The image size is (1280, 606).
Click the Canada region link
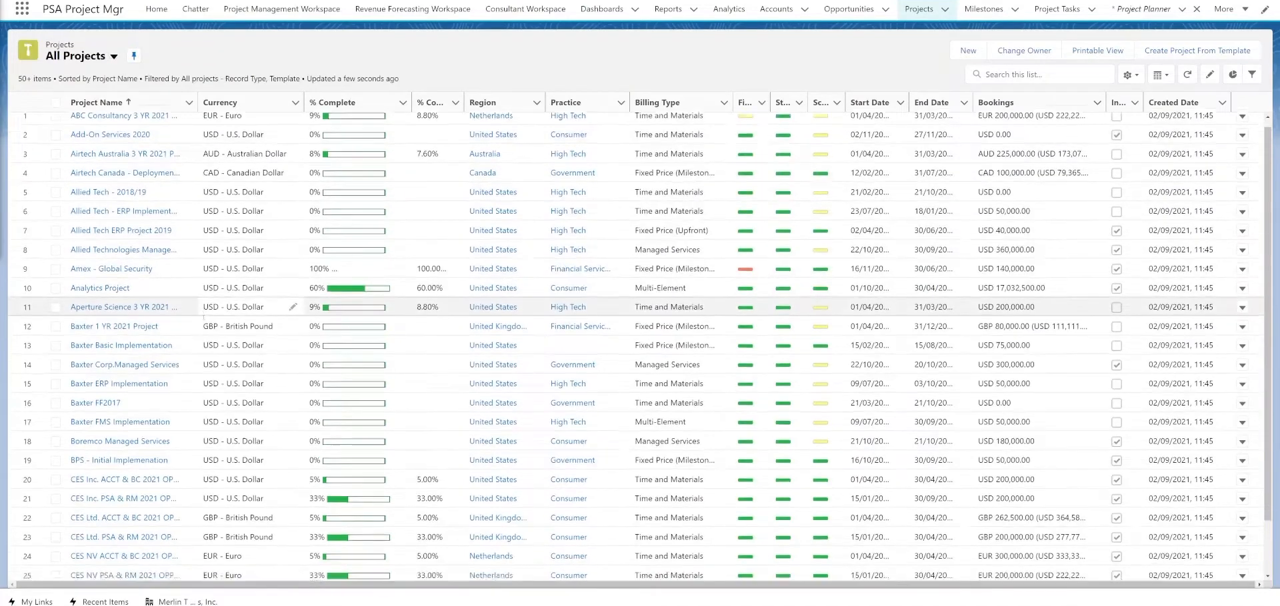click(x=482, y=173)
